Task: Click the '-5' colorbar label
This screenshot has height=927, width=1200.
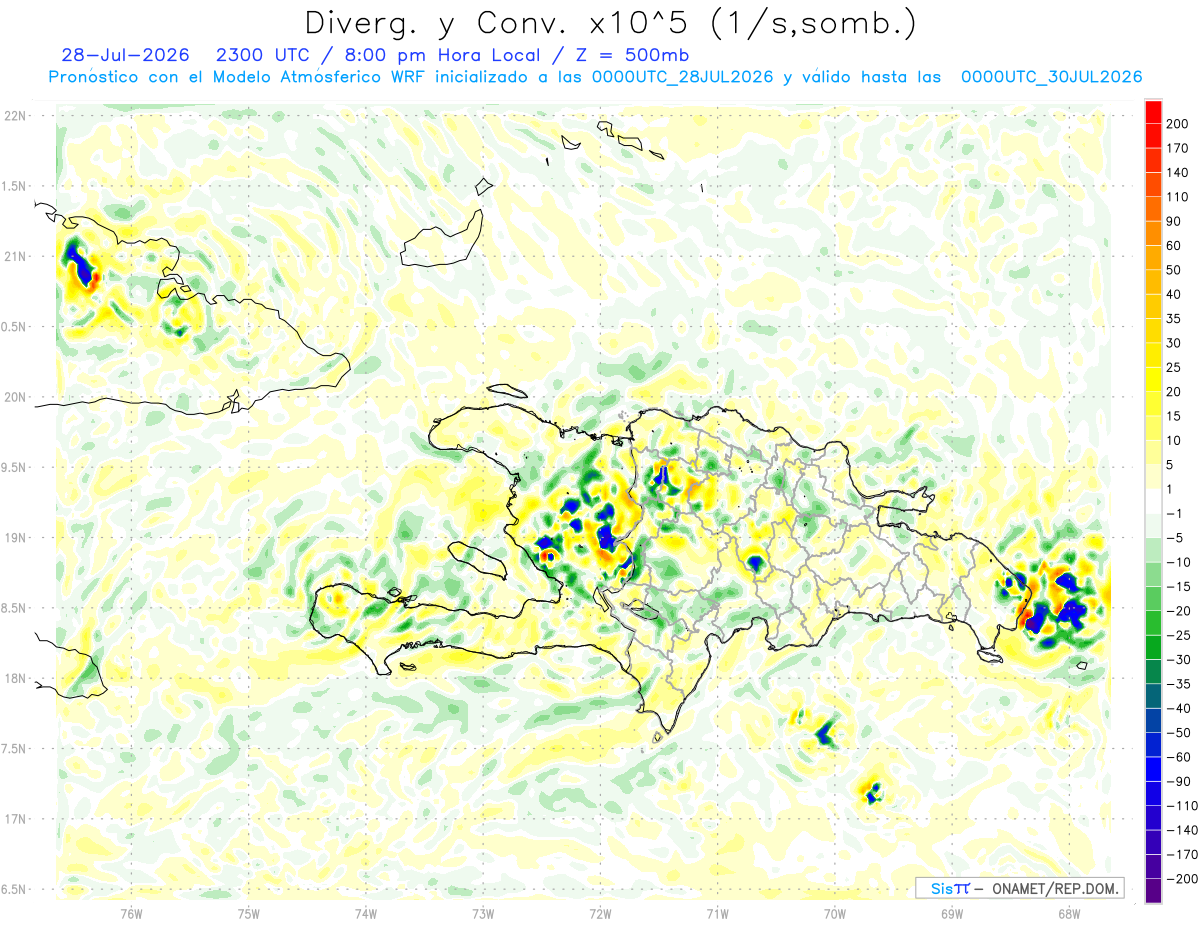Action: (1175, 538)
